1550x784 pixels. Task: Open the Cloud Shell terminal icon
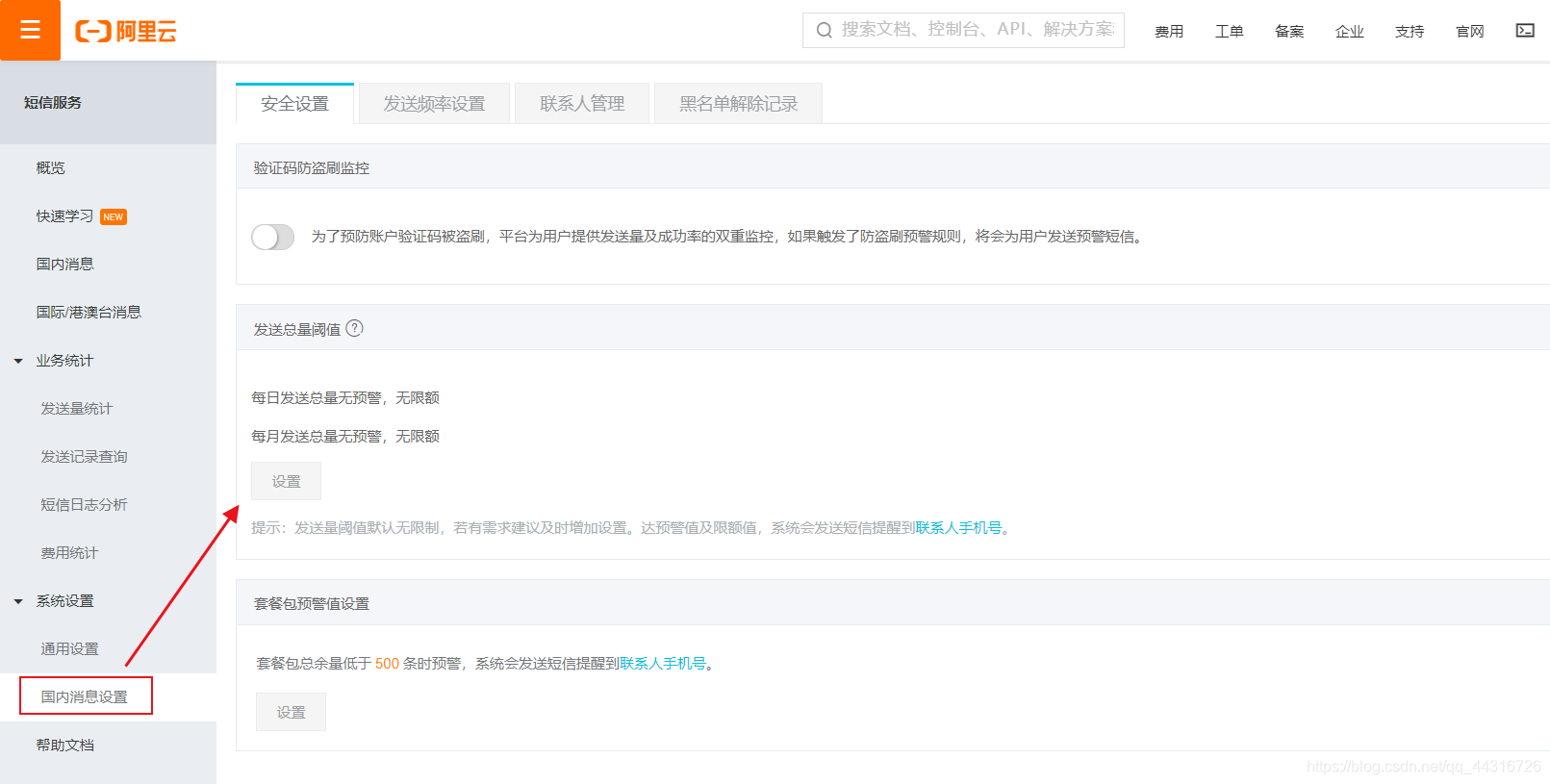click(1525, 31)
